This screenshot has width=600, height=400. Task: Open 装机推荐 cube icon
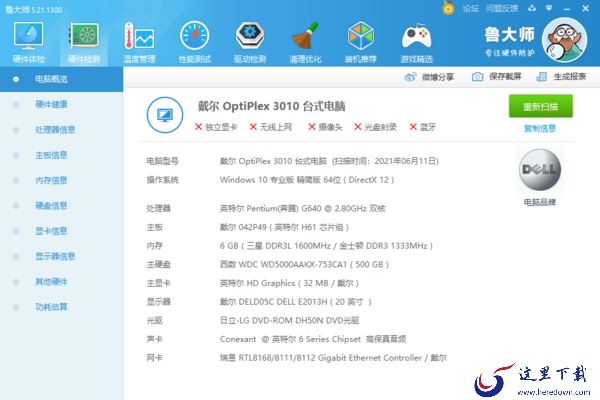tap(360, 42)
